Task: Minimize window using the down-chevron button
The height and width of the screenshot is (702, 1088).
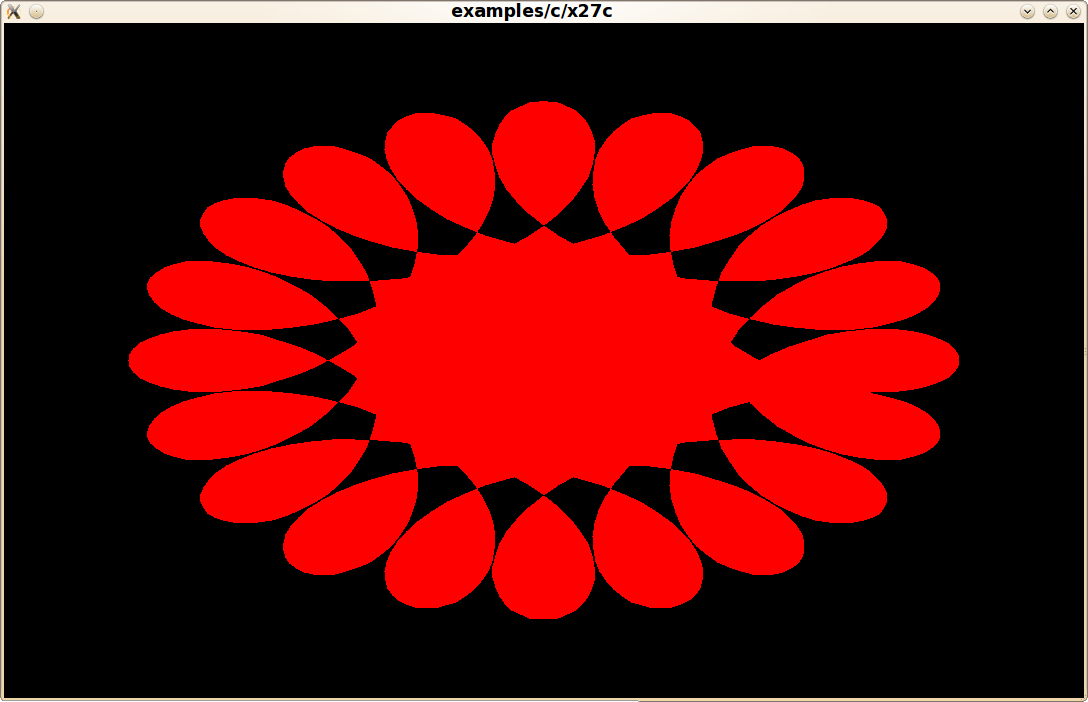Action: tap(1027, 12)
